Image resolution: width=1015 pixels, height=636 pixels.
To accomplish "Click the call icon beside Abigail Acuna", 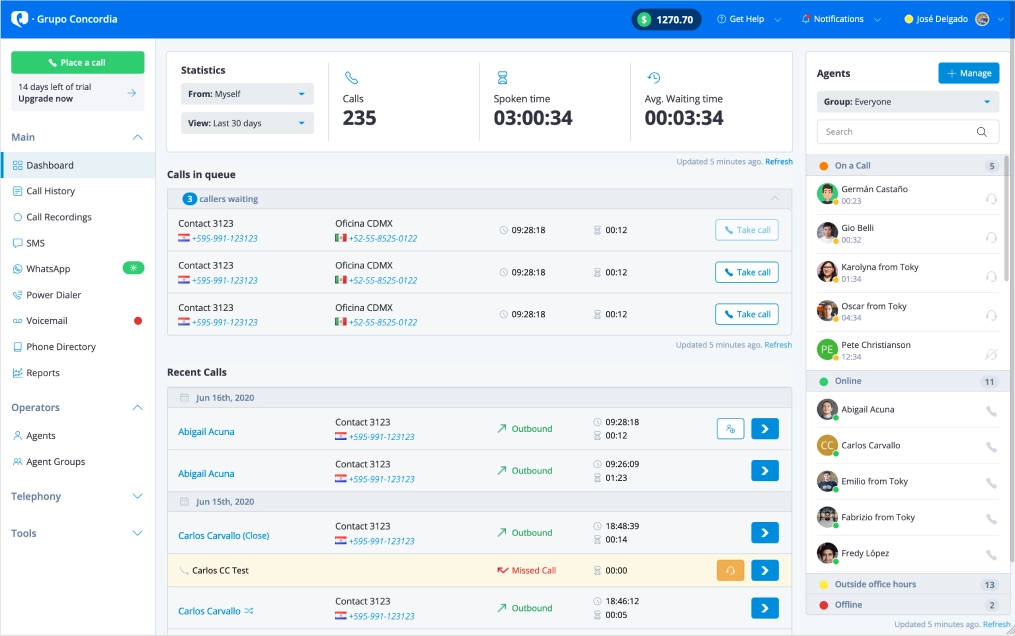I will tap(991, 409).
